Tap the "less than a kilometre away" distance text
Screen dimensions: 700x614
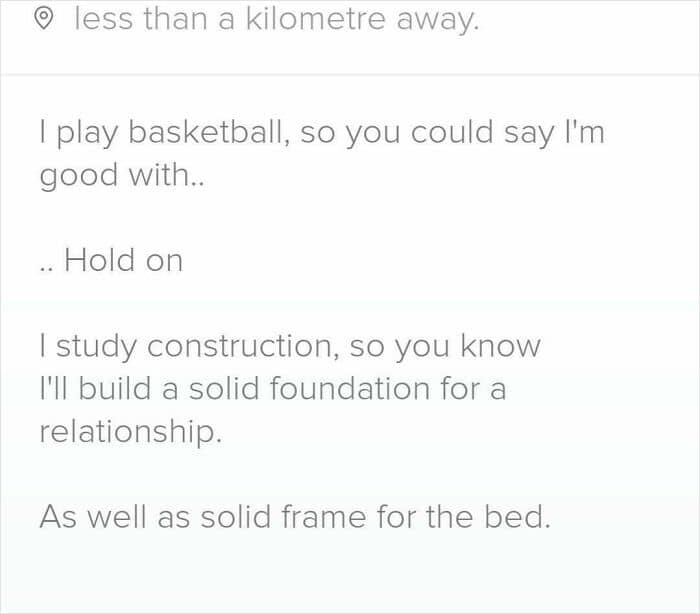click(277, 20)
